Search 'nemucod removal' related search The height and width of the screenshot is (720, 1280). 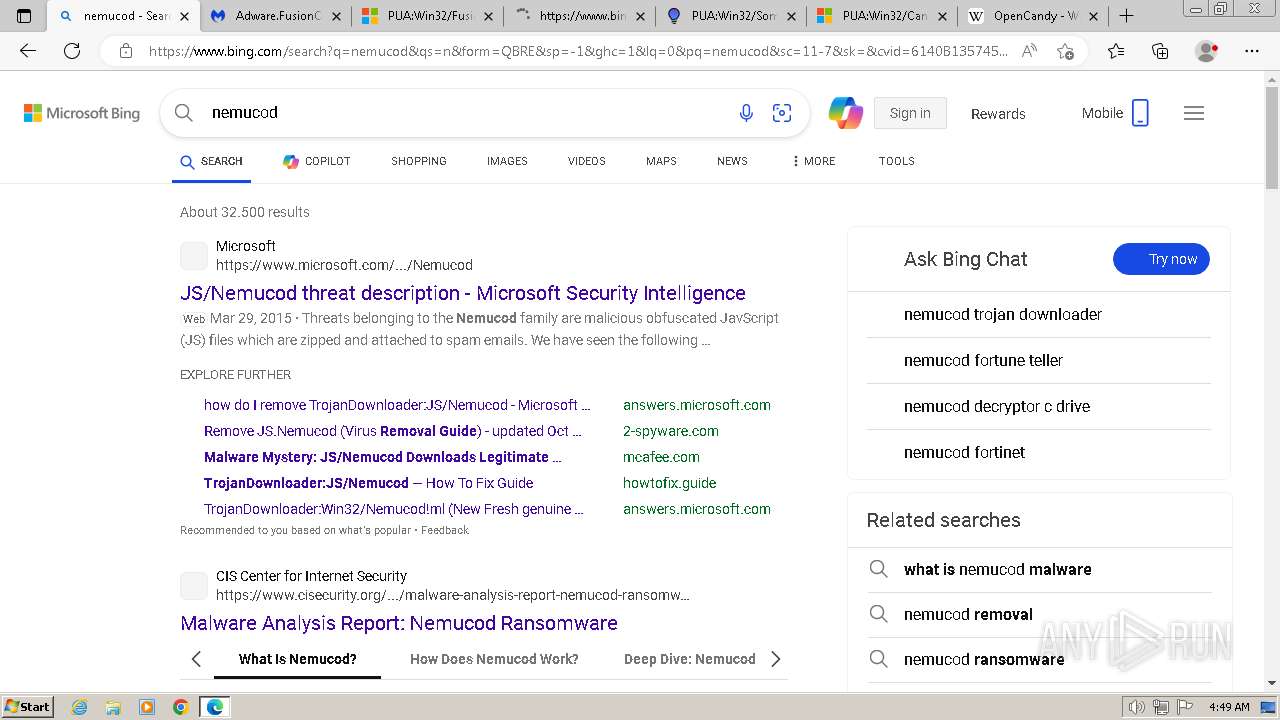(x=968, y=614)
